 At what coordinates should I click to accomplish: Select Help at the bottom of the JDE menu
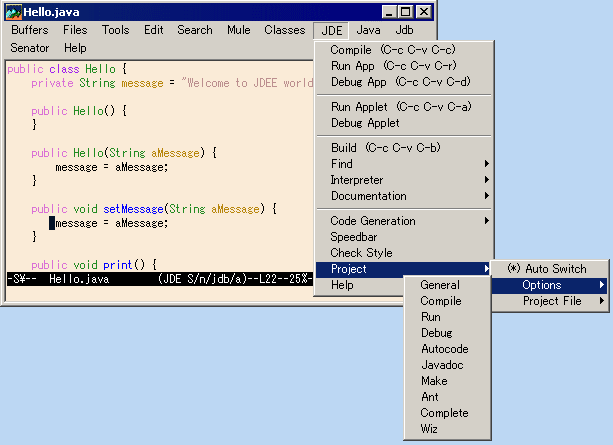coord(360,285)
